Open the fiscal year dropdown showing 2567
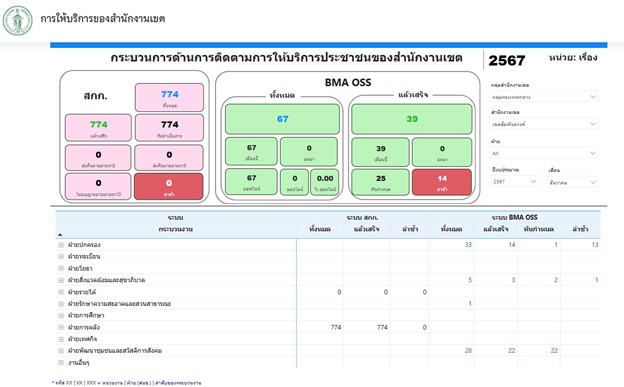This screenshot has height=387, width=624. point(515,182)
